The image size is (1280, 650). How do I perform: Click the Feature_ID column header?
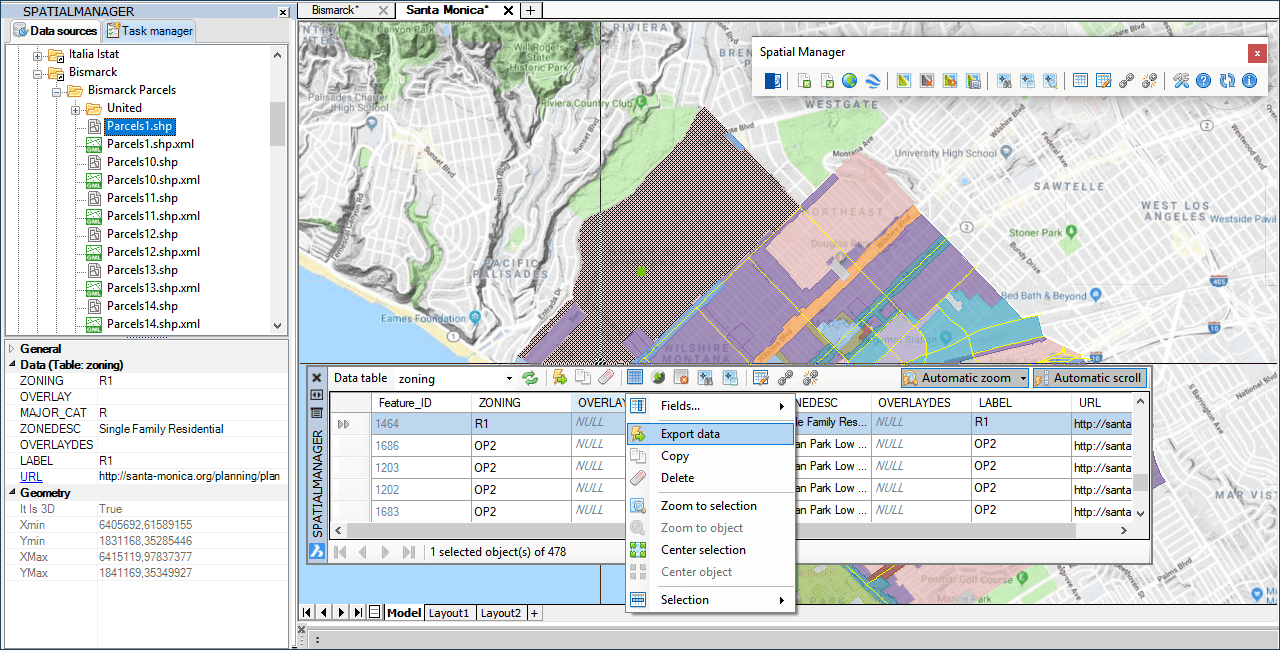pos(421,402)
